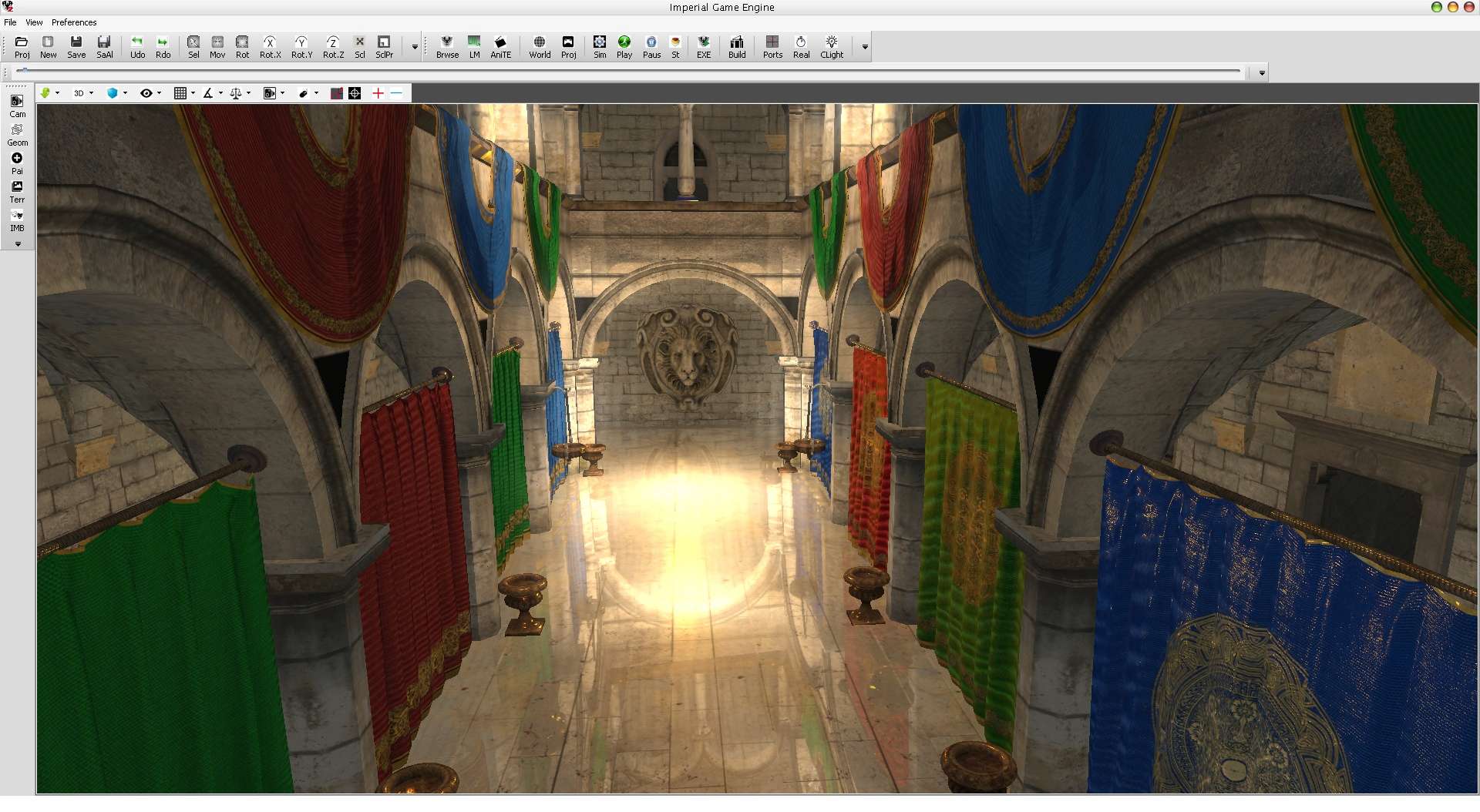This screenshot has height=812, width=1480.
Task: Open the AniTE animation editor
Action: point(500,46)
